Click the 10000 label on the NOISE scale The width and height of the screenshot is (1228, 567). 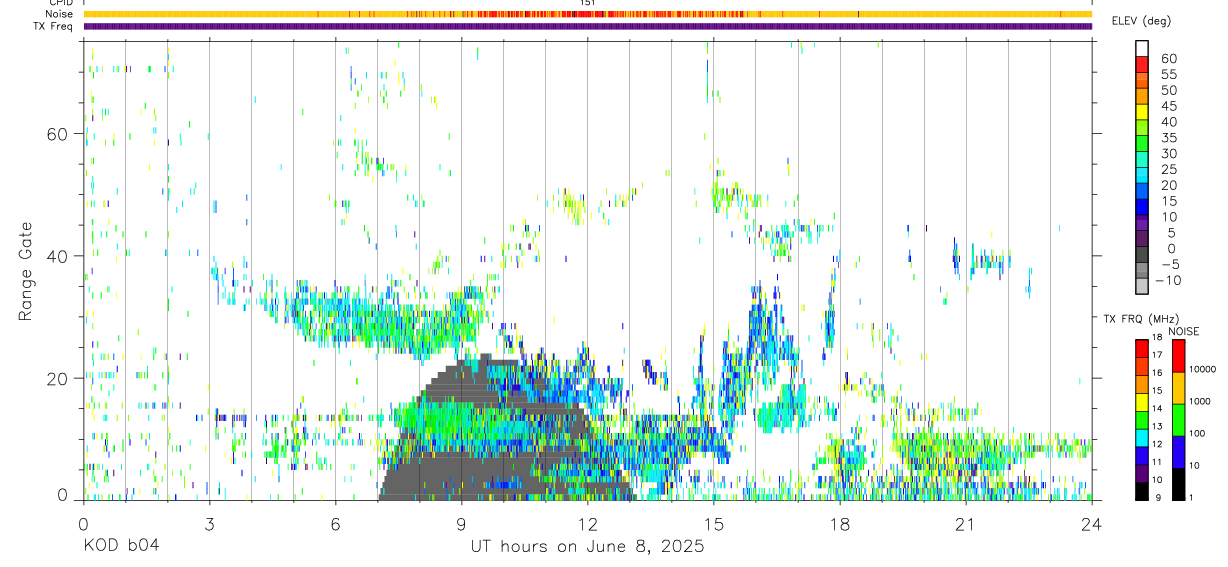point(1203,369)
